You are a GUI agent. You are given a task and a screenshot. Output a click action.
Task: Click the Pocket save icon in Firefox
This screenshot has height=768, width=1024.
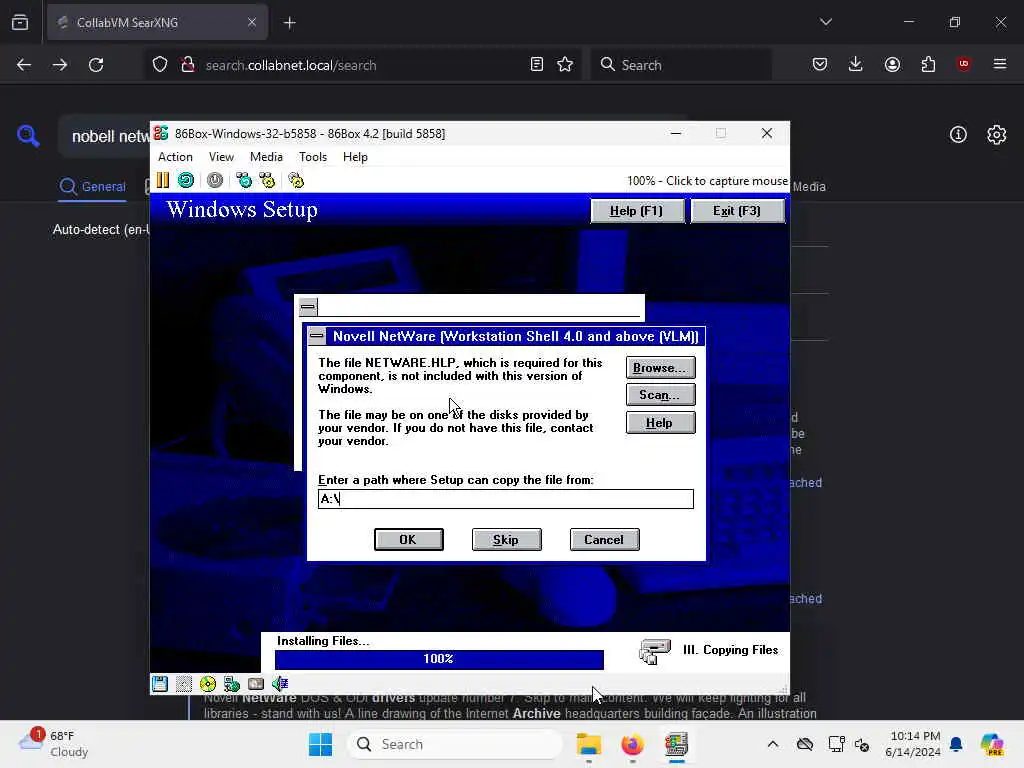point(820,64)
